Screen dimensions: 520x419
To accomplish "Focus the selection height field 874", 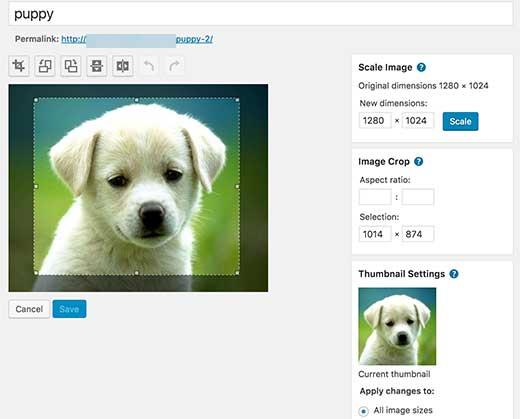I will (x=418, y=234).
